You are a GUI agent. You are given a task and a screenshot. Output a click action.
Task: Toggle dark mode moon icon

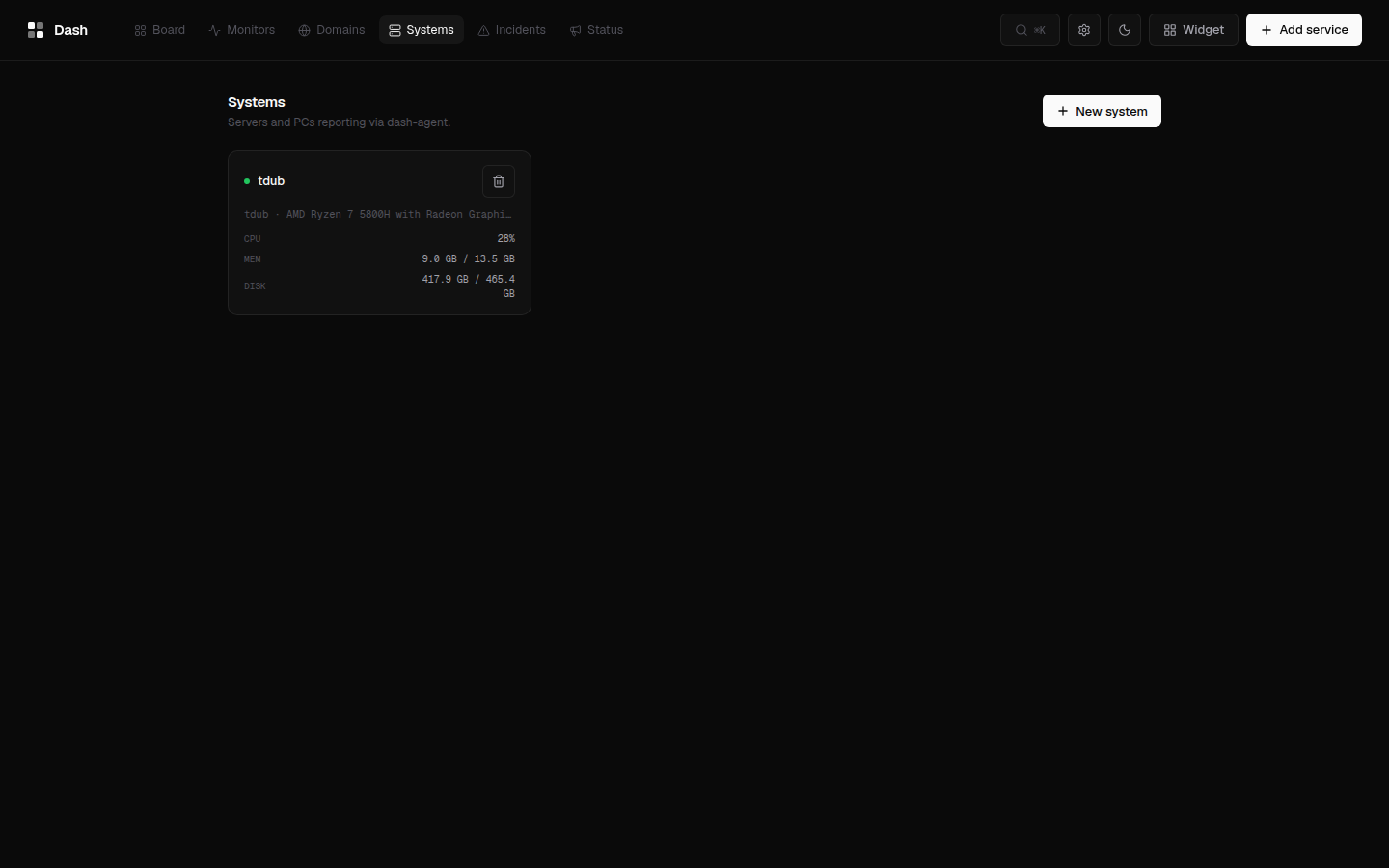pos(1125,30)
